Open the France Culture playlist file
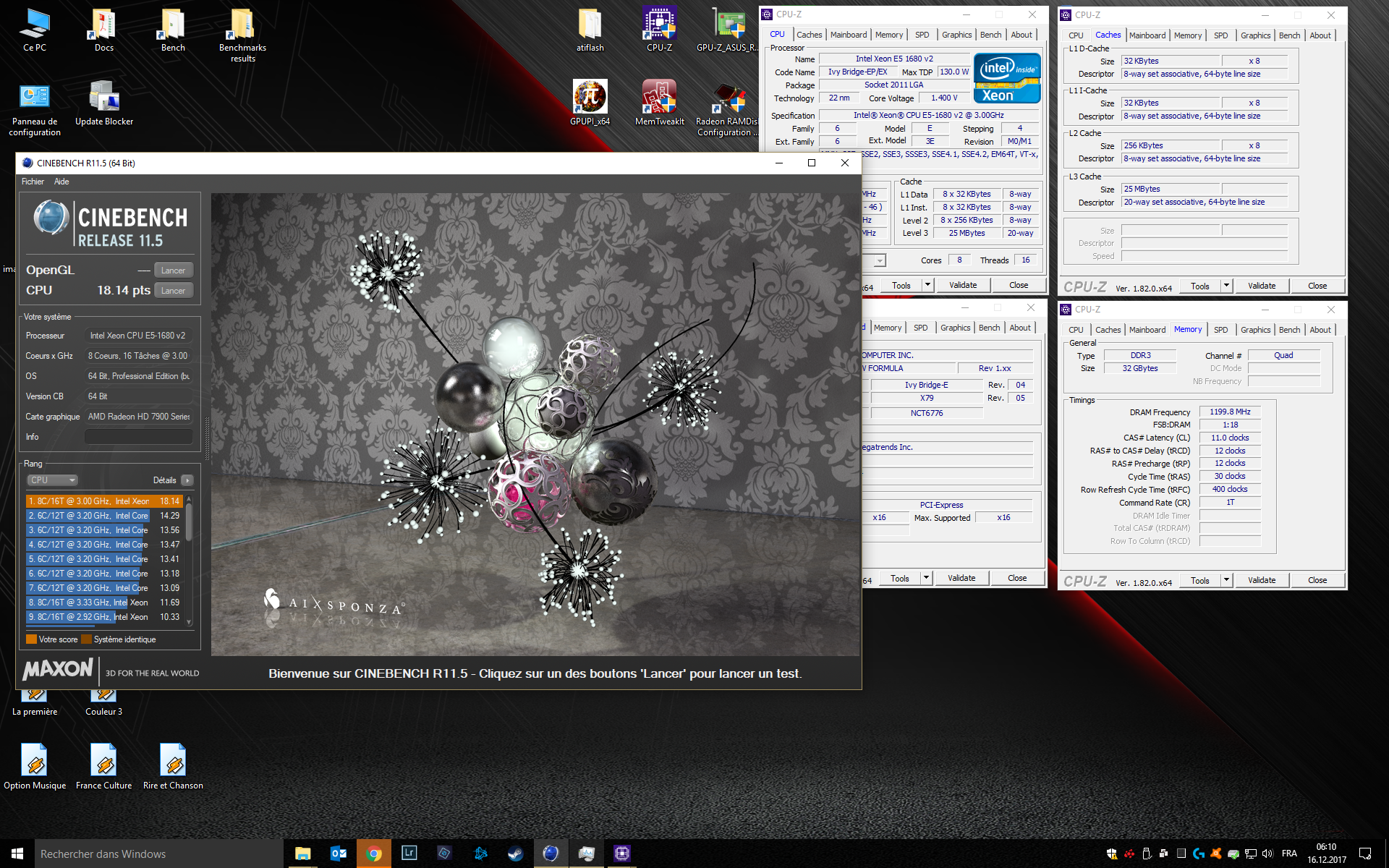This screenshot has width=1389, height=868. [103, 767]
